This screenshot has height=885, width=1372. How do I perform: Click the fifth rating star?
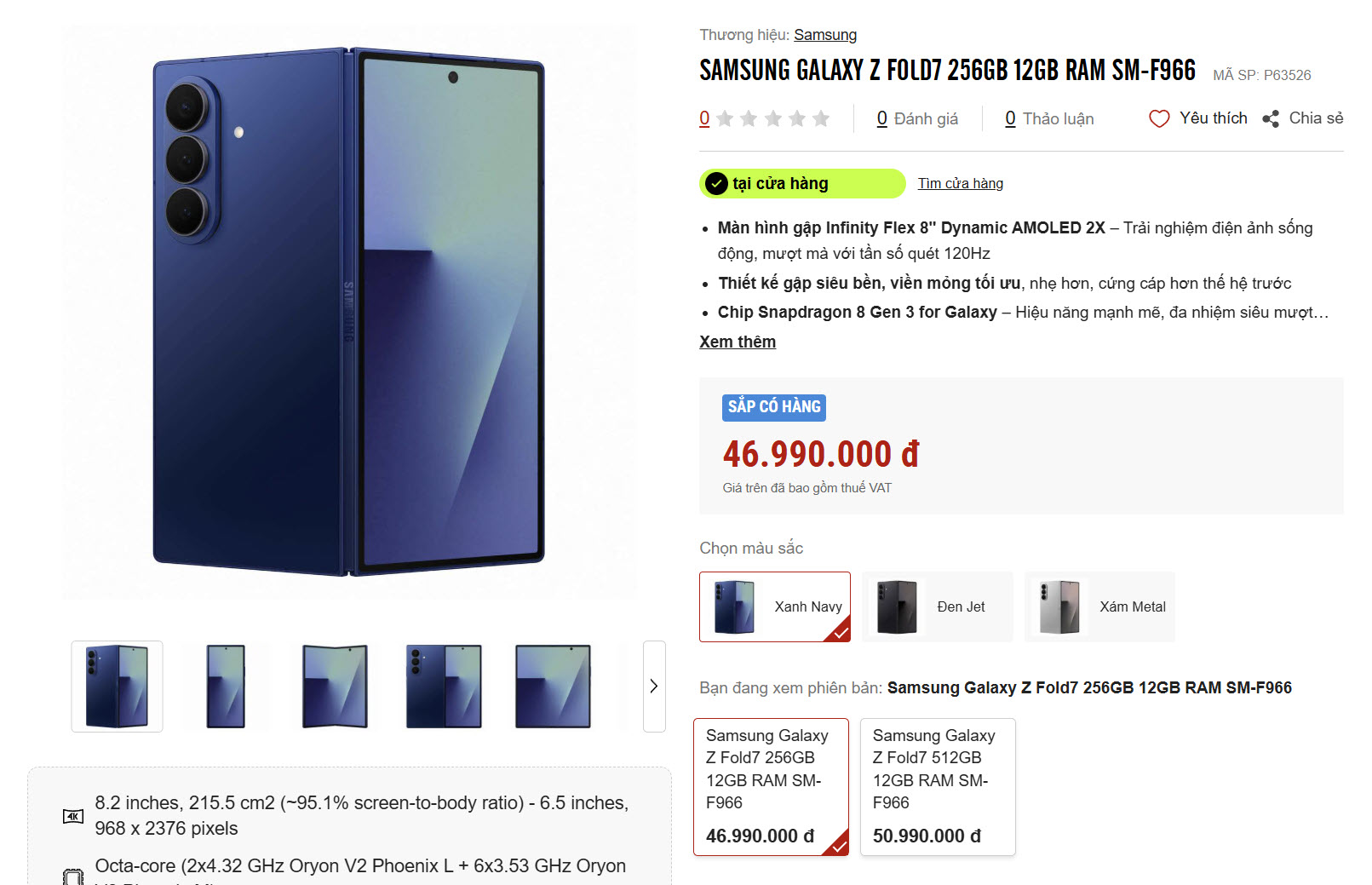[x=821, y=118]
